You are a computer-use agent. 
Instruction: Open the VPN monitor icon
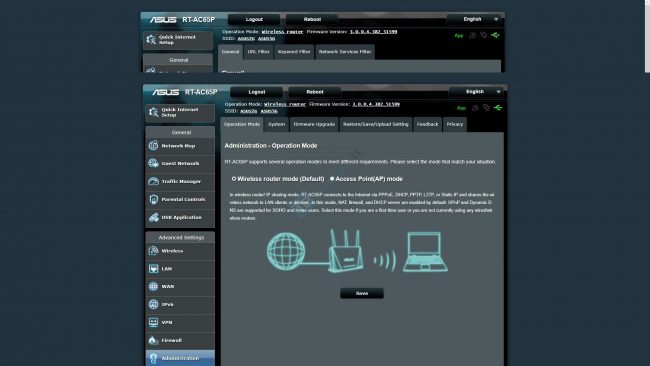pos(153,322)
